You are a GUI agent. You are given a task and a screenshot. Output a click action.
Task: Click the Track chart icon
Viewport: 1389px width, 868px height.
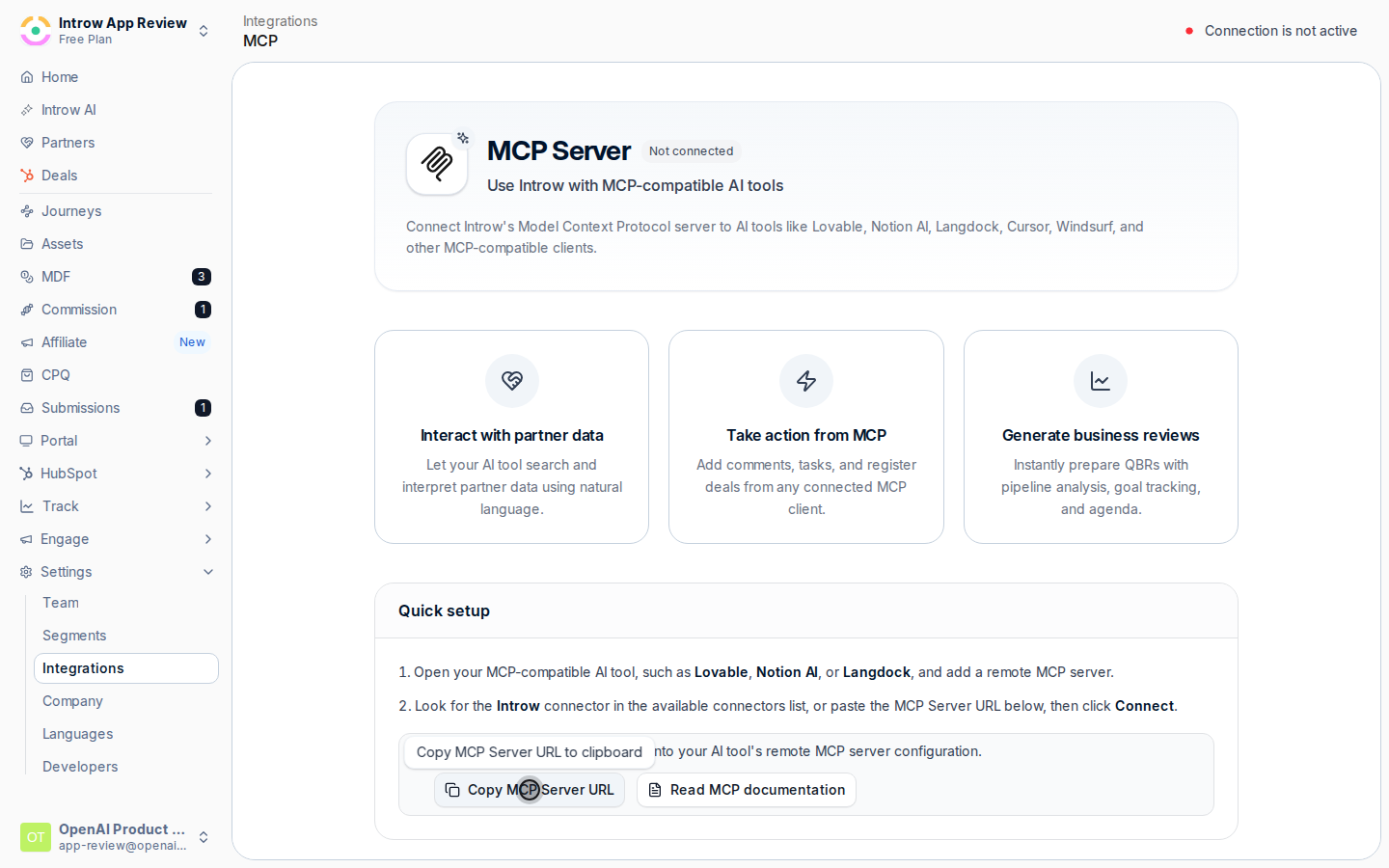(26, 506)
